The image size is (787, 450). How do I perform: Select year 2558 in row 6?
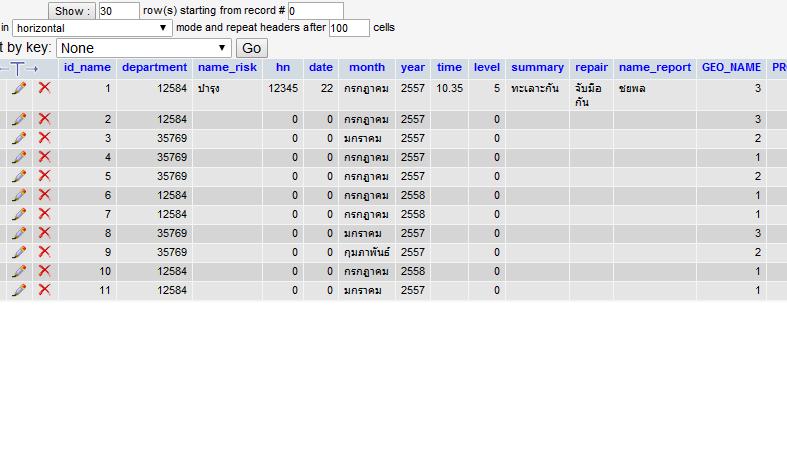[x=413, y=195]
